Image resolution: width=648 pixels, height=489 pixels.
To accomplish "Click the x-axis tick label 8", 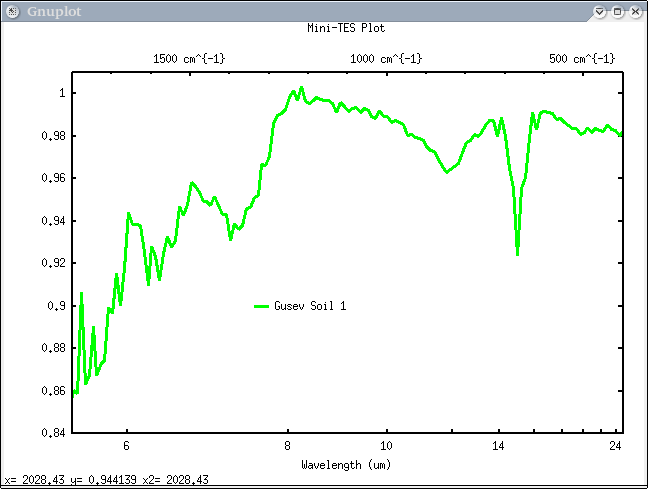I will coord(288,446).
